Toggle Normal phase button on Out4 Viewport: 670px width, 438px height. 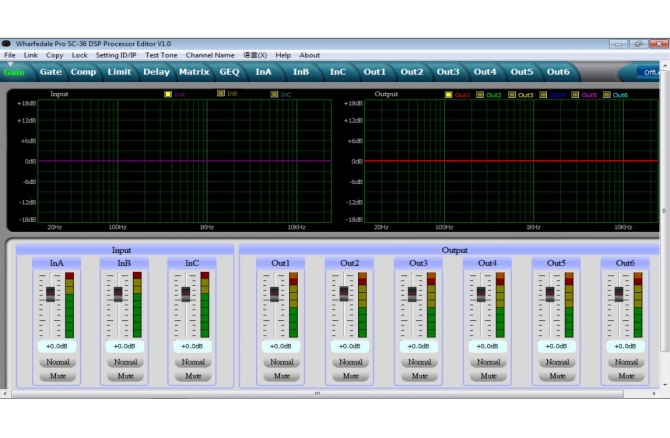(x=488, y=362)
